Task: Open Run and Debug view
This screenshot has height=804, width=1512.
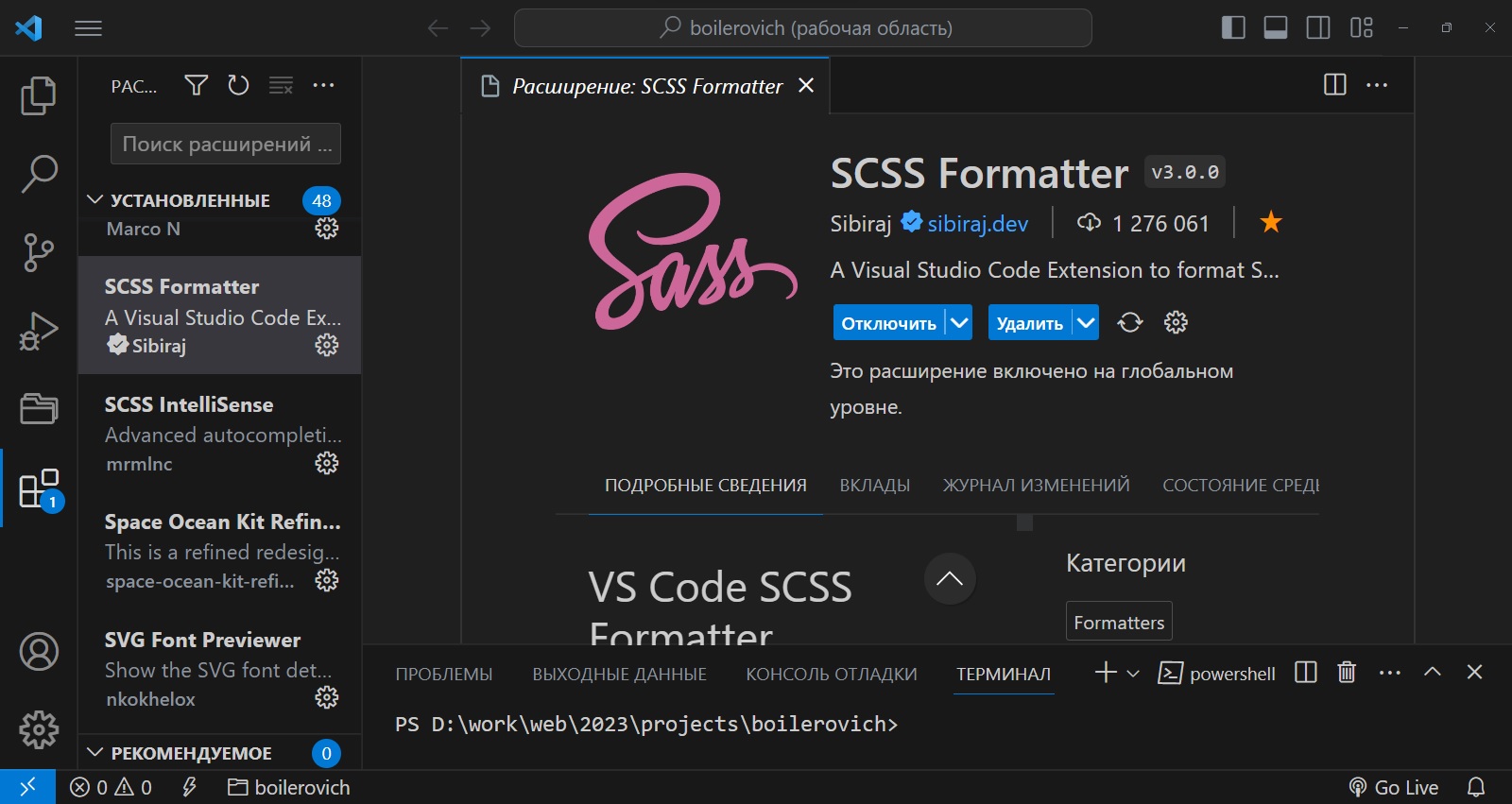Action: tap(39, 331)
